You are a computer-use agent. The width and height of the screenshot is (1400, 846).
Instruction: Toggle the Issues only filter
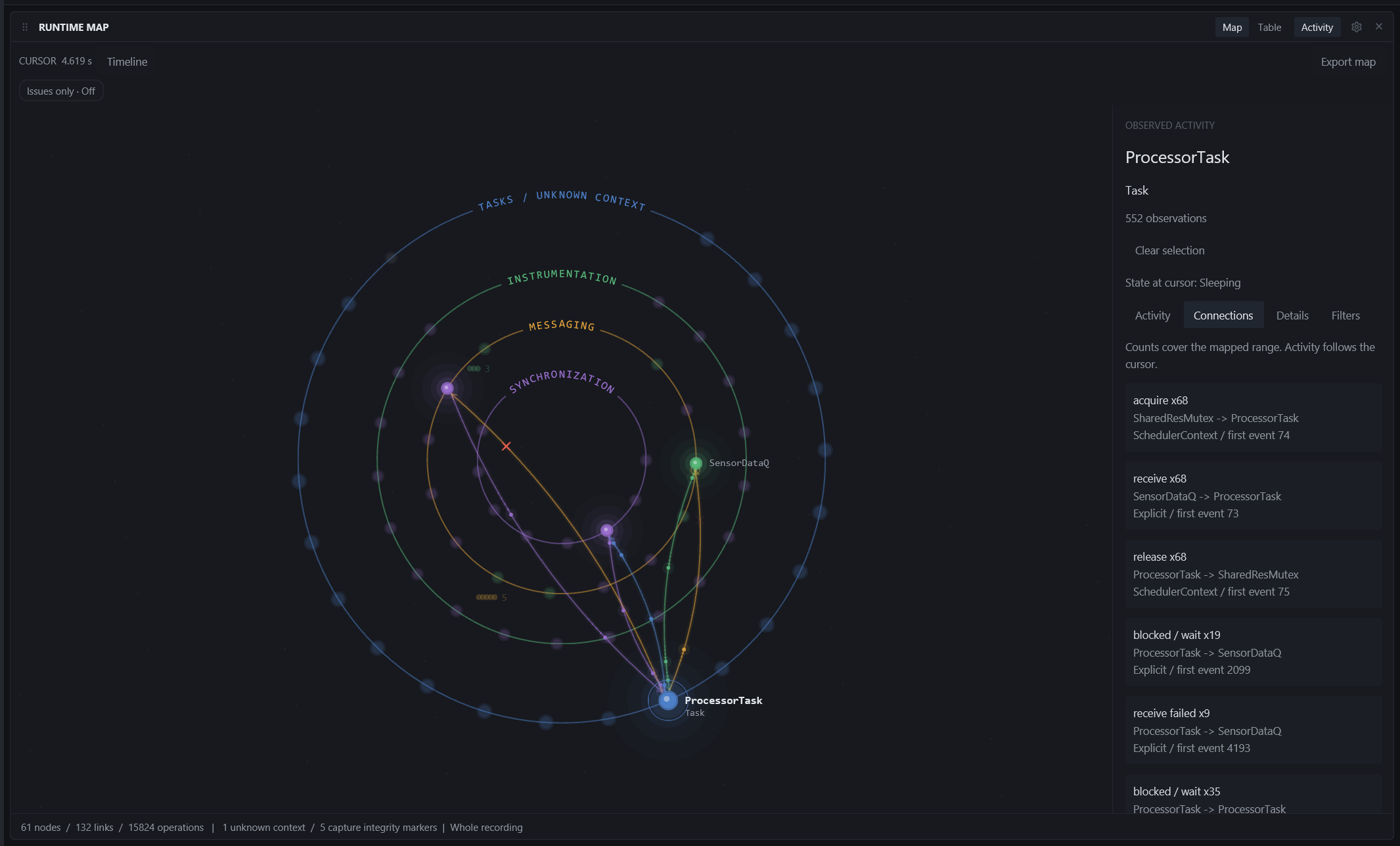(61, 91)
